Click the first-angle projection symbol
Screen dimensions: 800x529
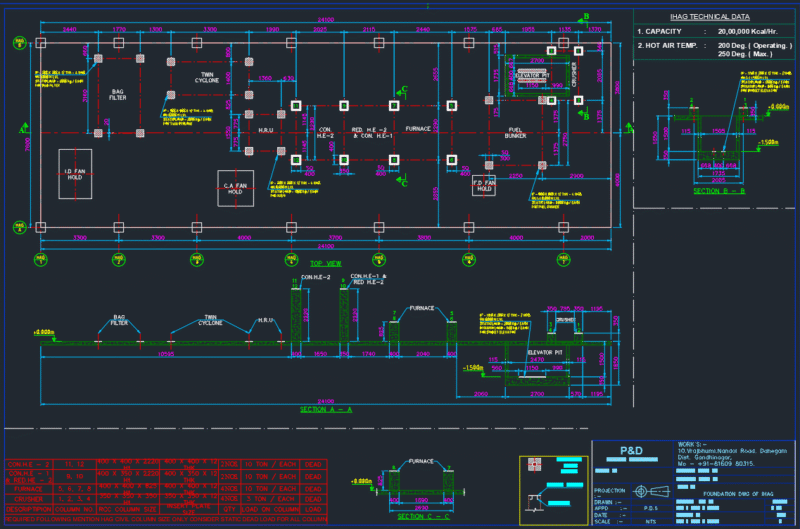(x=651, y=491)
